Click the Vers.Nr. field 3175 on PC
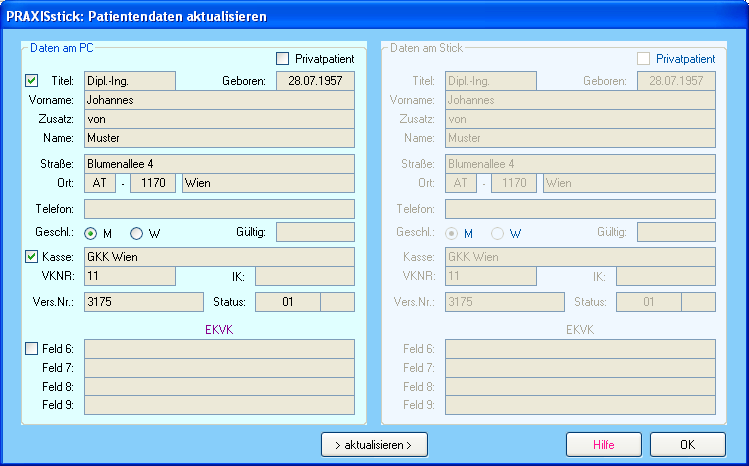 (144, 302)
